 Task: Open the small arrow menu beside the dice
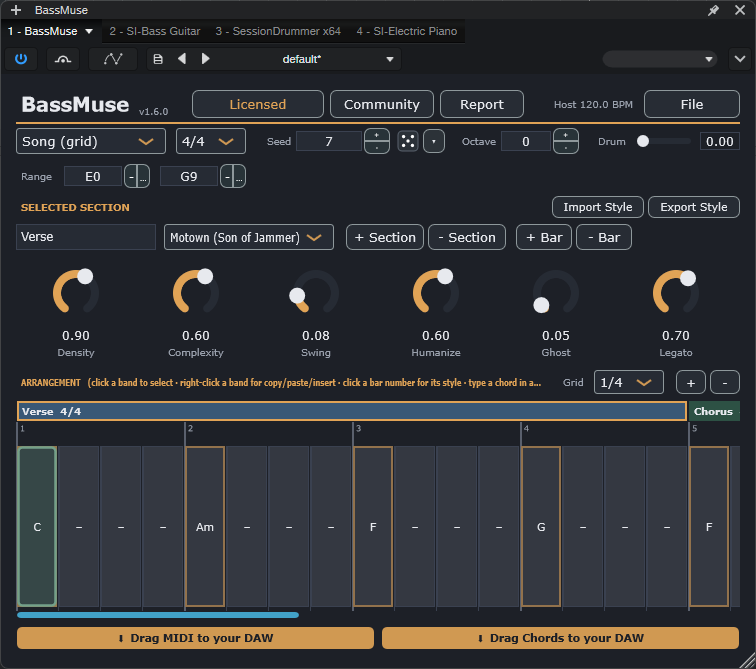coord(433,141)
